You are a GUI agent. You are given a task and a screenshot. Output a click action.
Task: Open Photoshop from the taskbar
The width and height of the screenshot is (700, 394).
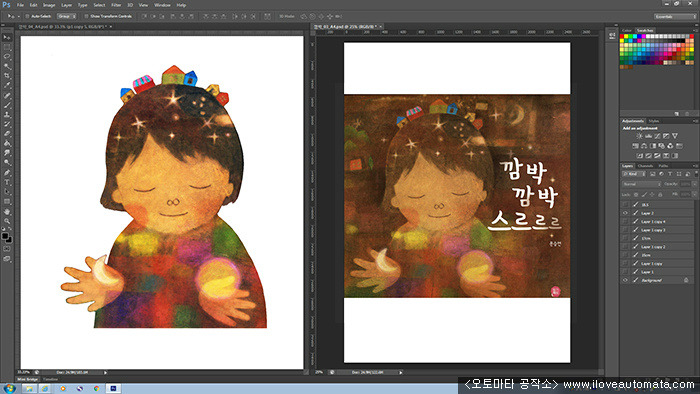coord(113,388)
